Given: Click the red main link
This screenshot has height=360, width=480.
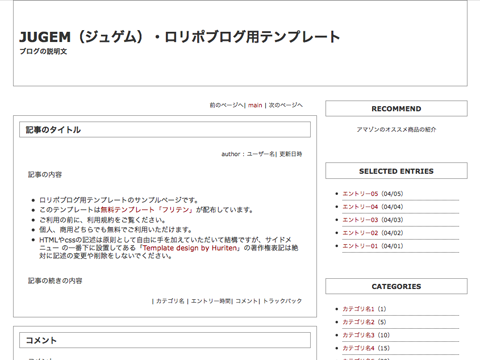Looking at the screenshot, I should (x=255, y=105).
